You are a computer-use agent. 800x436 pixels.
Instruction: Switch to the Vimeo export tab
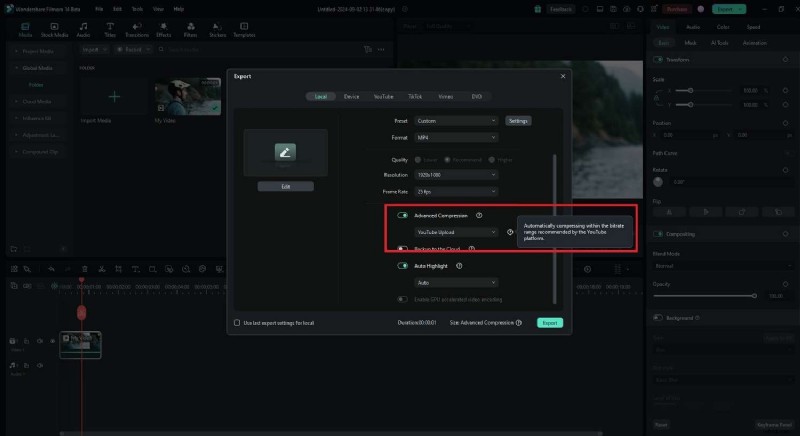click(x=445, y=96)
